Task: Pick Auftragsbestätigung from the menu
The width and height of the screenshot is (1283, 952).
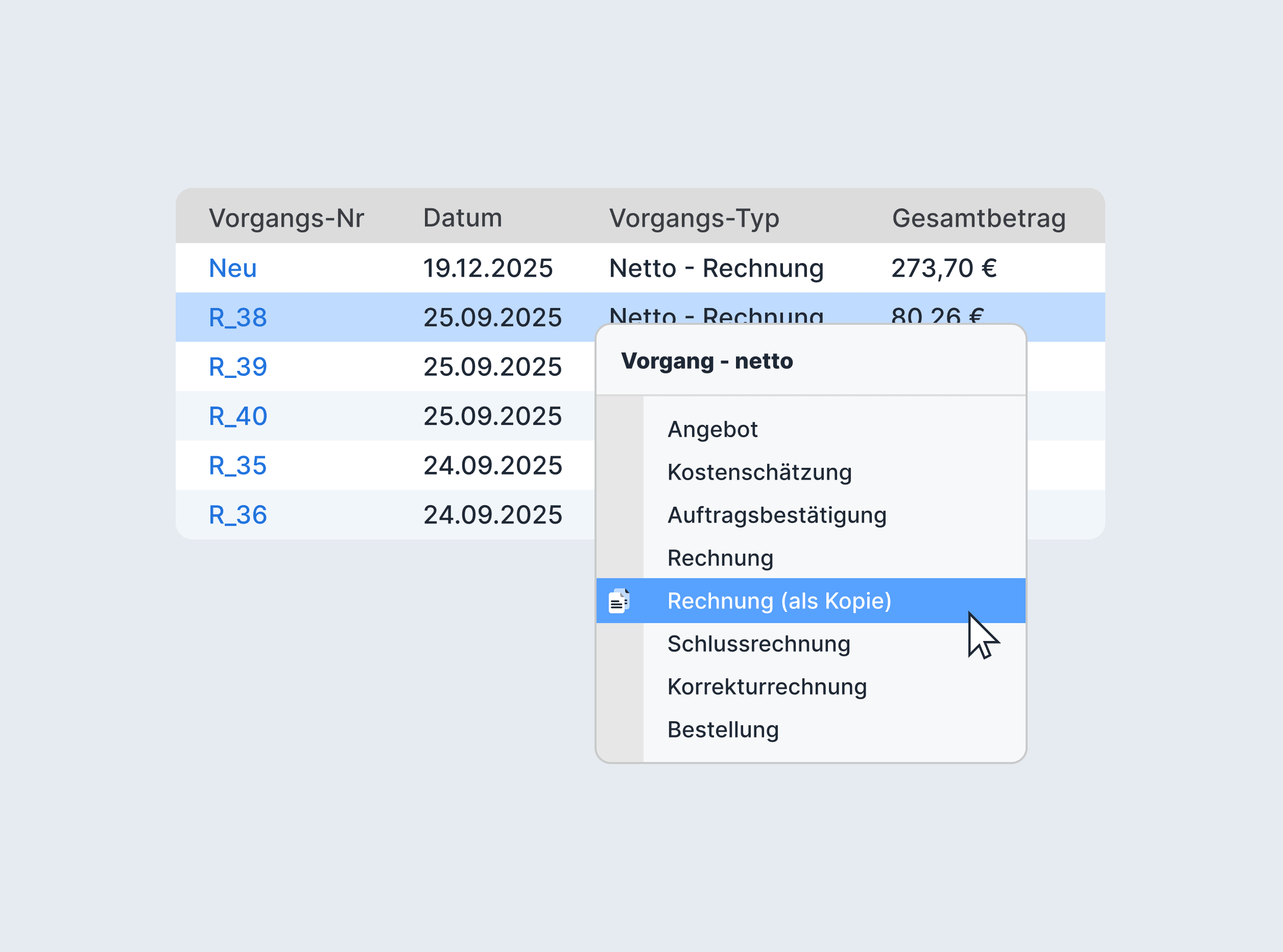Action: pos(777,516)
